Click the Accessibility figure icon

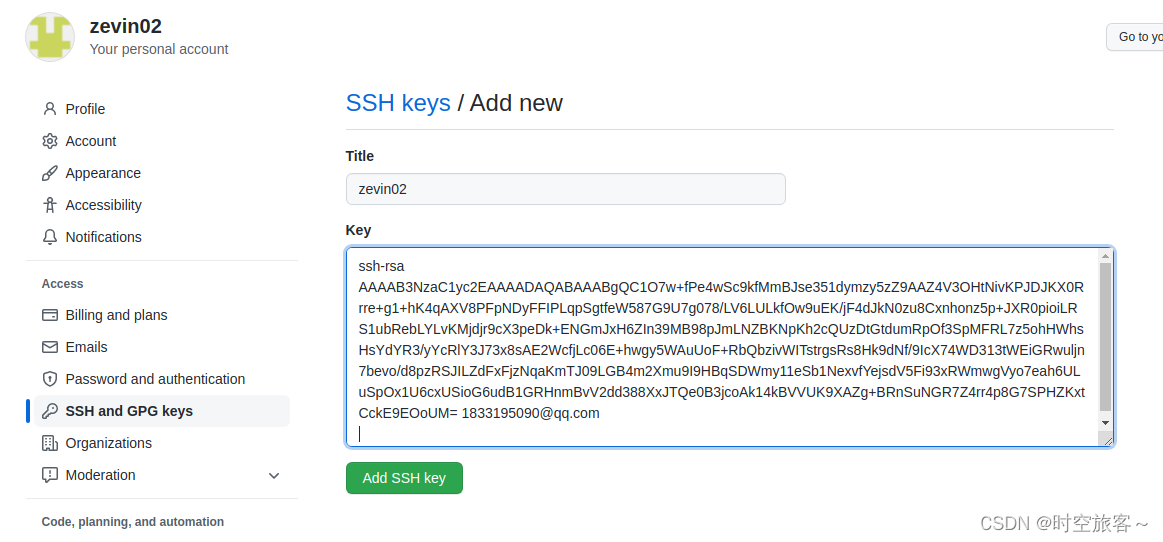(x=50, y=205)
